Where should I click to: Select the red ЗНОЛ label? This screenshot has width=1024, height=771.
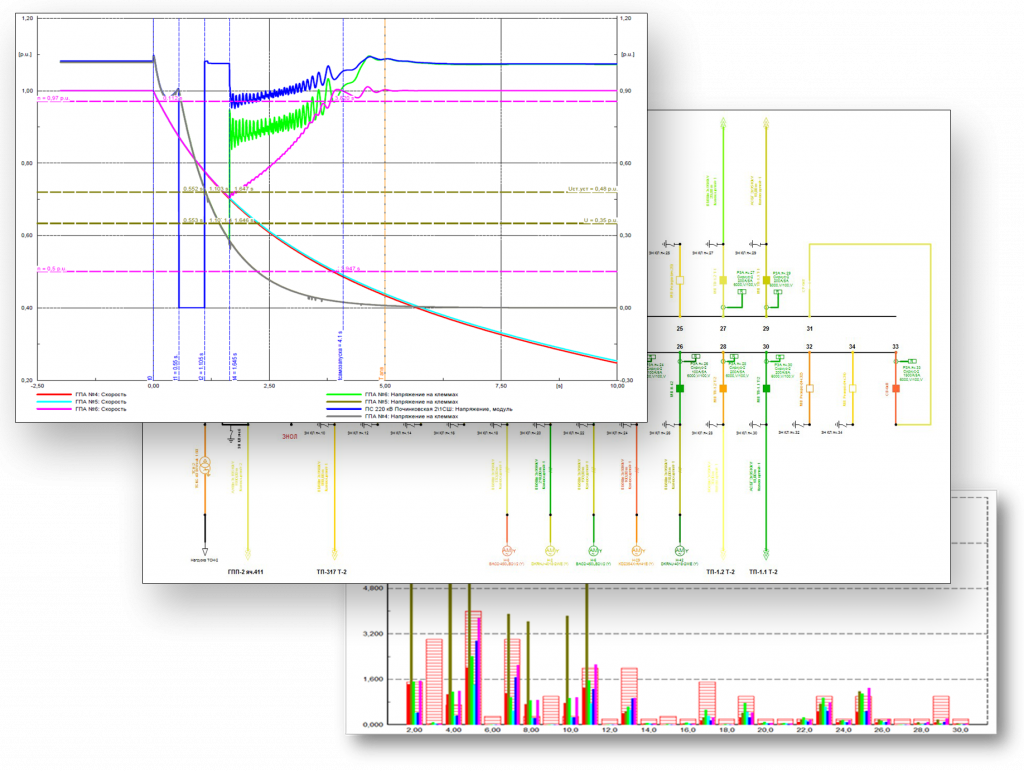point(289,436)
